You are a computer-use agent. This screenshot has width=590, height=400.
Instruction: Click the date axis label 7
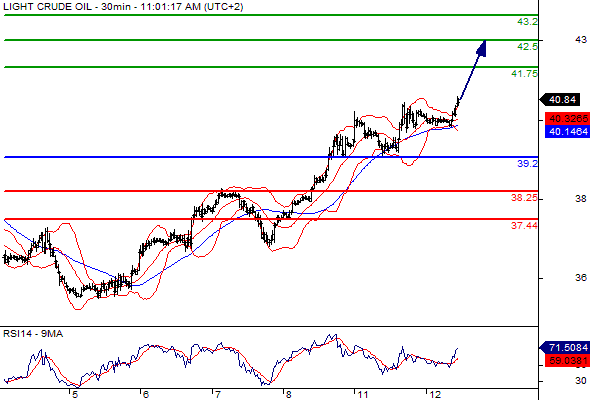[x=217, y=395]
